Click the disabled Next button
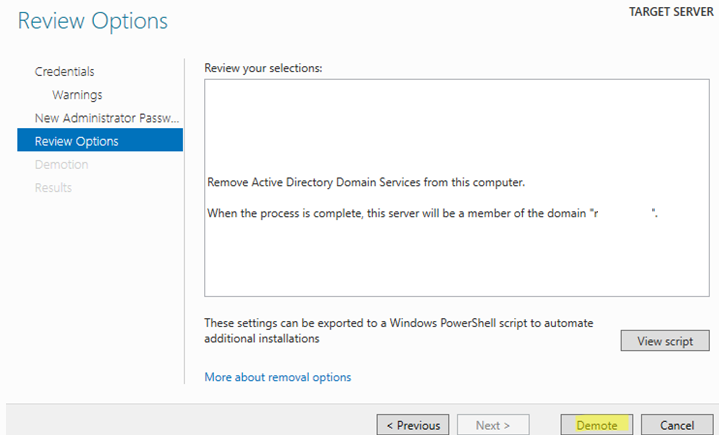The image size is (719, 435). click(x=493, y=425)
